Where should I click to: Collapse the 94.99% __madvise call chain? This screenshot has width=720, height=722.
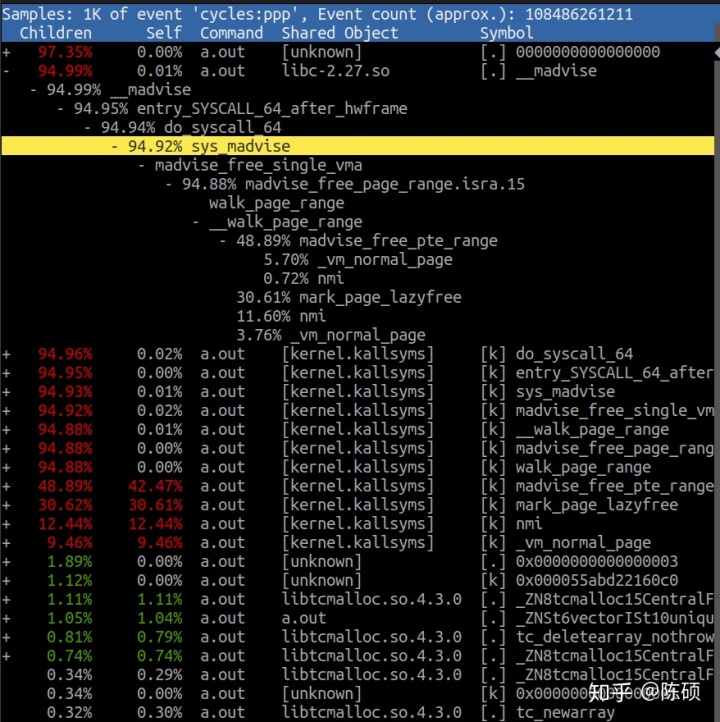pyautogui.click(x=33, y=90)
